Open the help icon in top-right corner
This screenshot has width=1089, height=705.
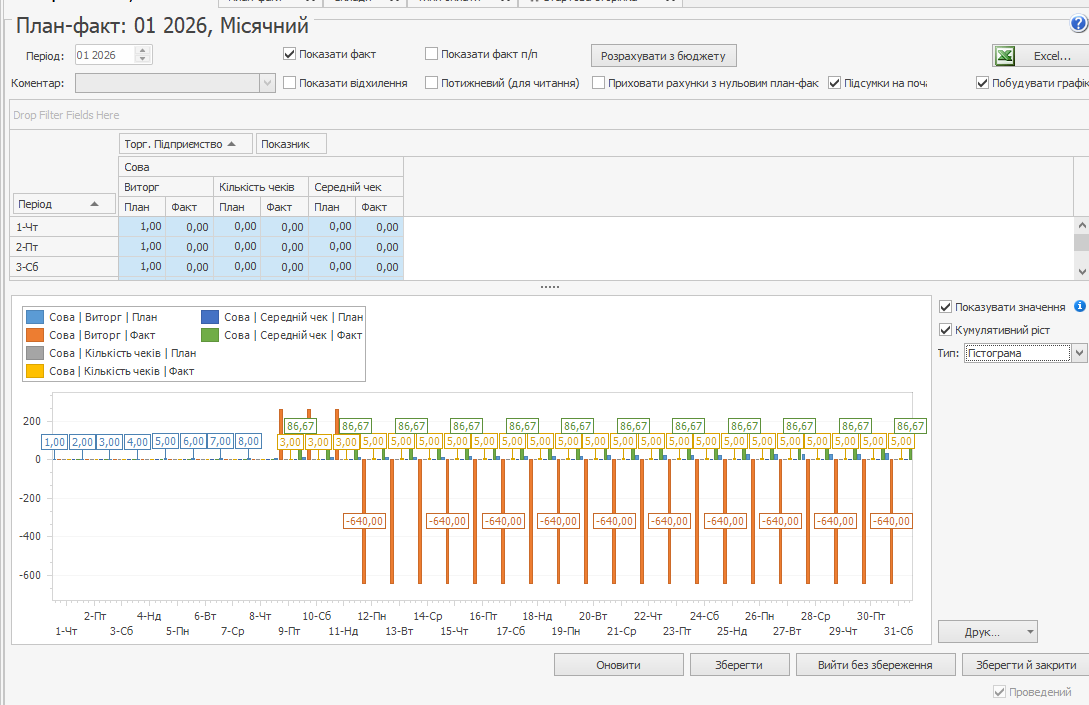click(x=1077, y=25)
